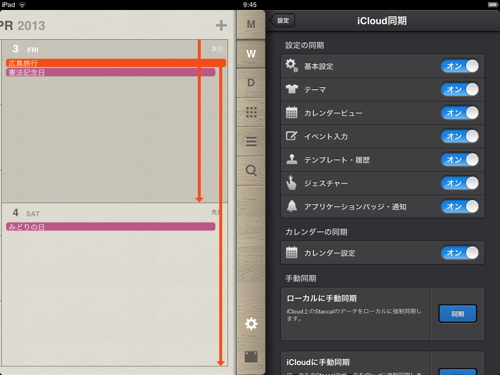This screenshot has height=375, width=500.
Task: Toggle カレンダー設定 sync switch
Action: (460, 253)
